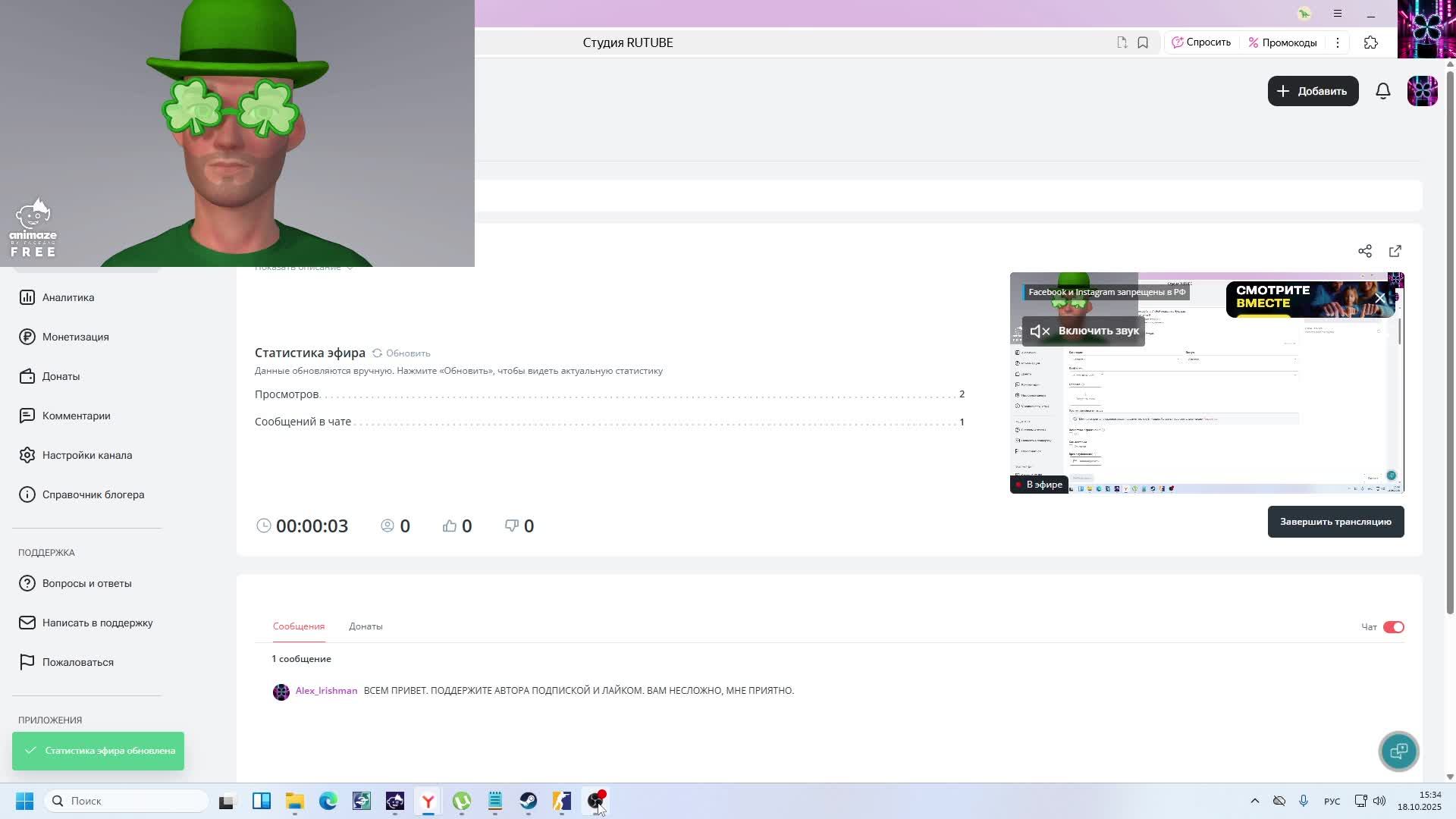The width and height of the screenshot is (1456, 819).
Task: Click the refresh statistics icon
Action: pos(377,353)
